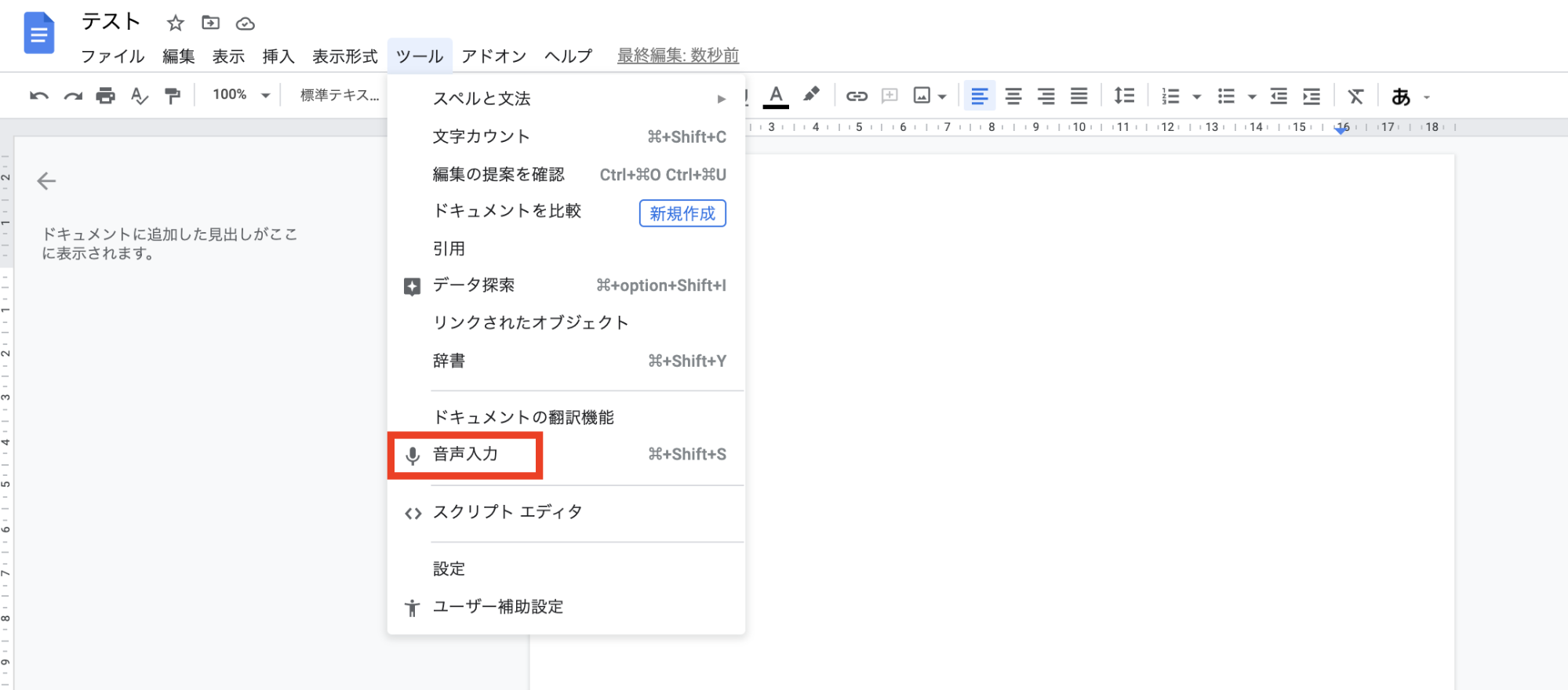Click the right margin marker on the ruler

point(1341,129)
